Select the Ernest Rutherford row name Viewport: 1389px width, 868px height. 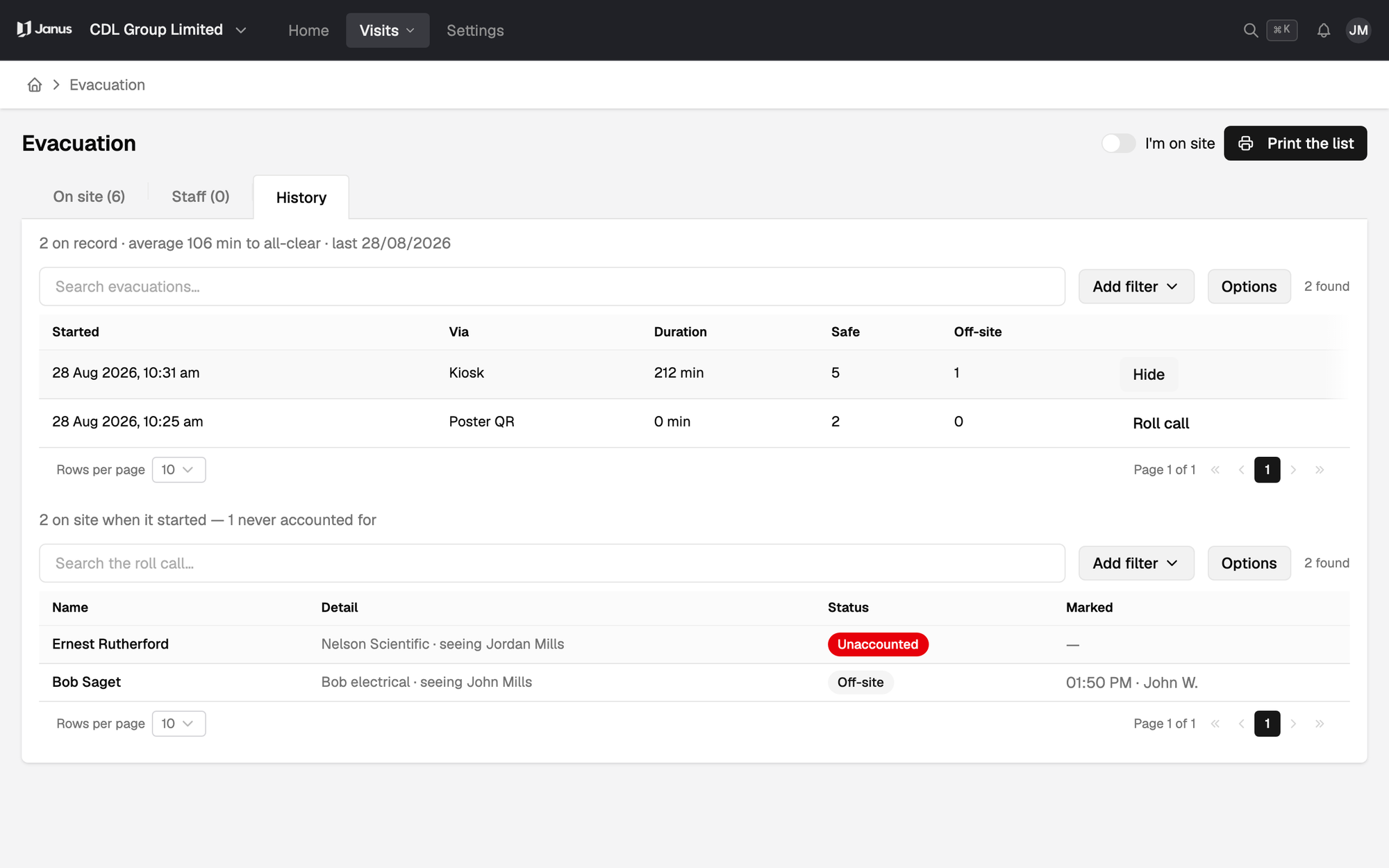tap(110, 644)
